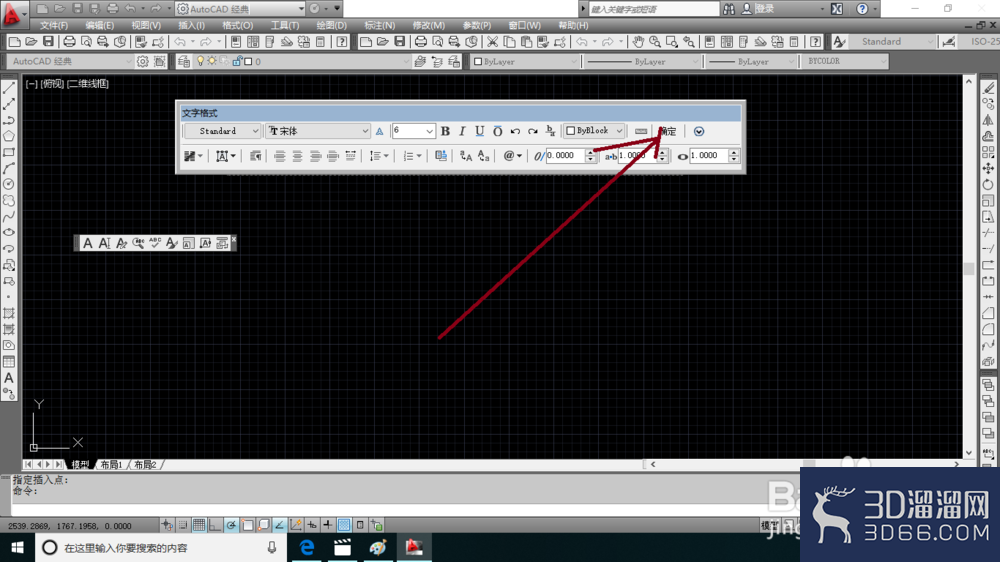Screen dimensions: 1000x562
Task: Toggle lineweight display in status bar
Action: click(328, 525)
